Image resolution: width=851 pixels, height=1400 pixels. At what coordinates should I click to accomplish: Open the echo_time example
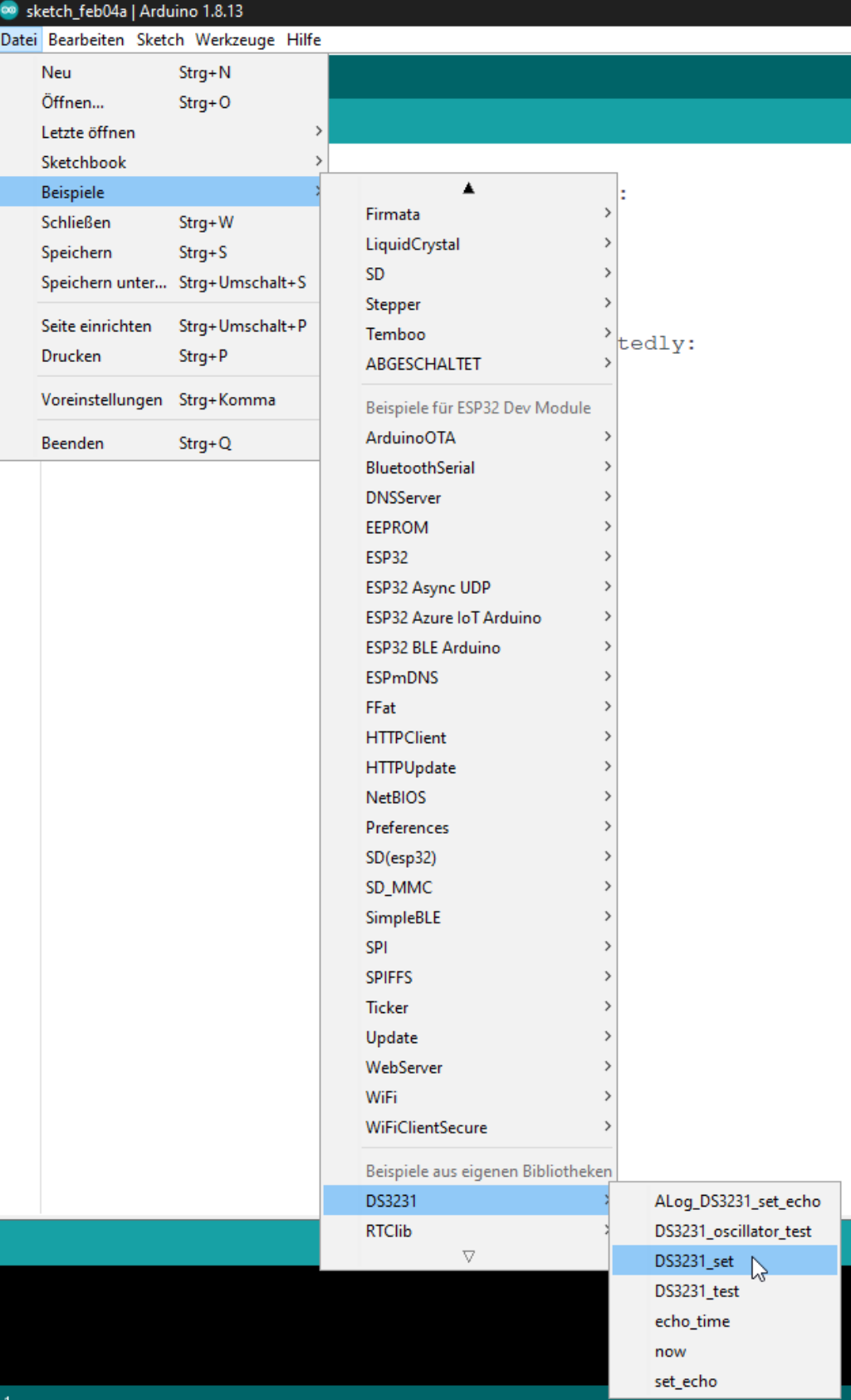(x=692, y=1321)
